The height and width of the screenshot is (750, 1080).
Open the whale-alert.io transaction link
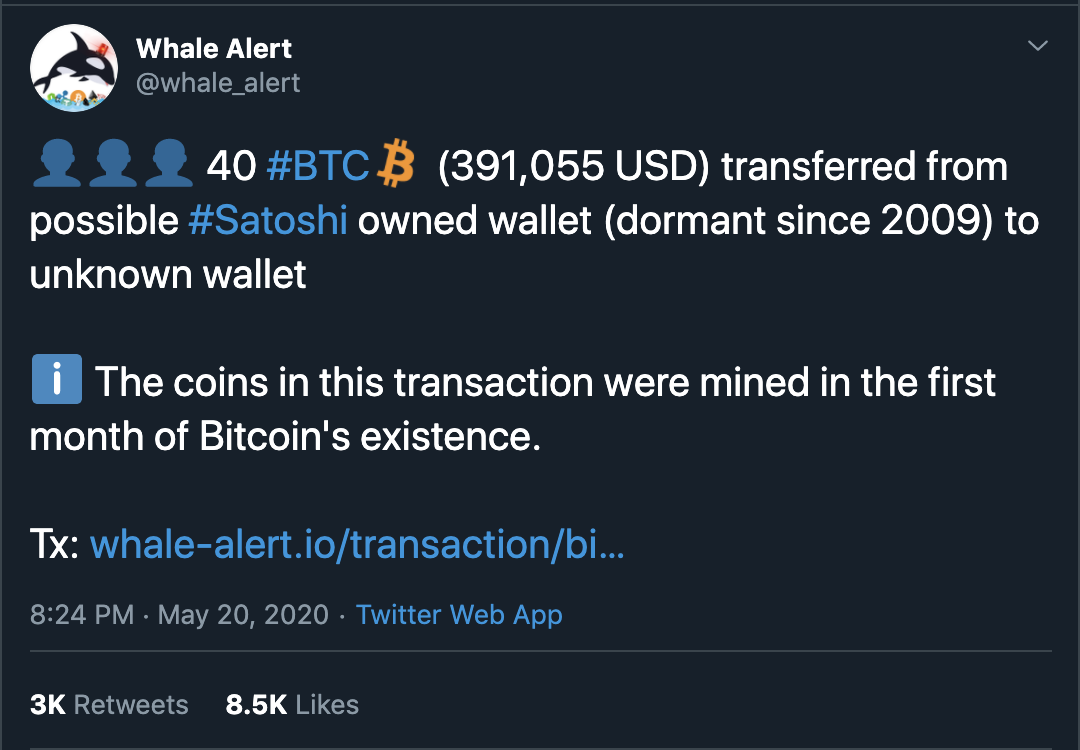(357, 545)
